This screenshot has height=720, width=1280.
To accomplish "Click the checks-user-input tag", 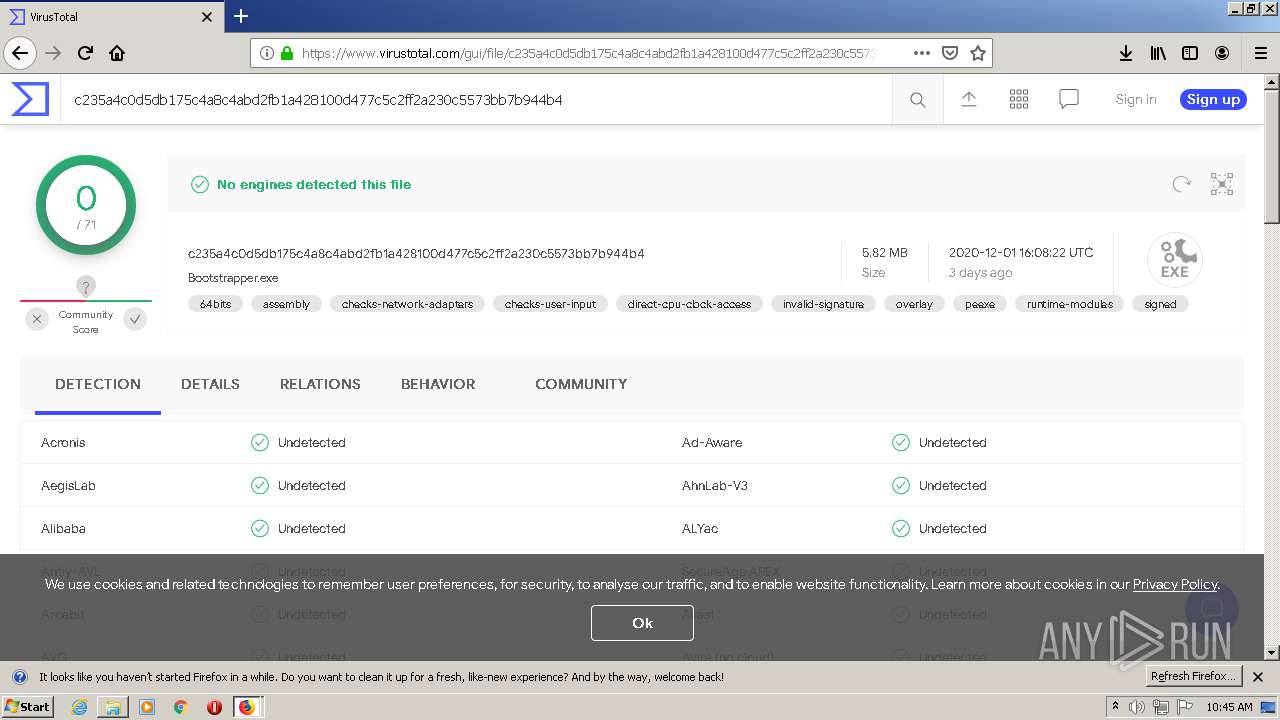I will click(x=550, y=304).
